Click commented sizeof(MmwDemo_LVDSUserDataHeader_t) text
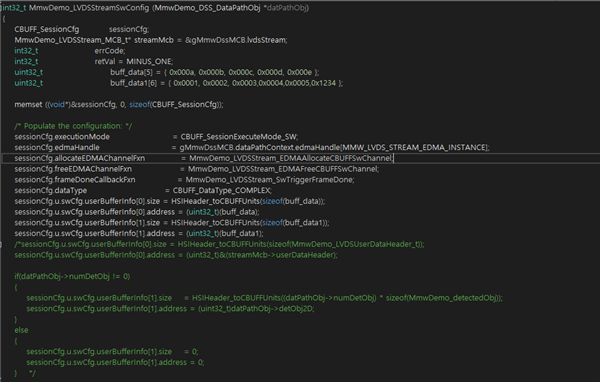Image resolution: width=600 pixels, height=382 pixels. coord(344,244)
